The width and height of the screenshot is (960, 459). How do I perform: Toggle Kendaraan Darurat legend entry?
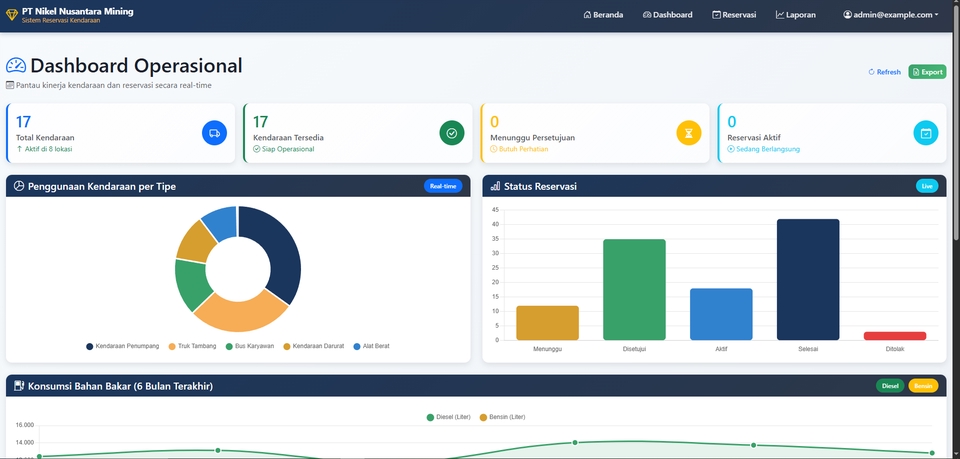(313, 346)
